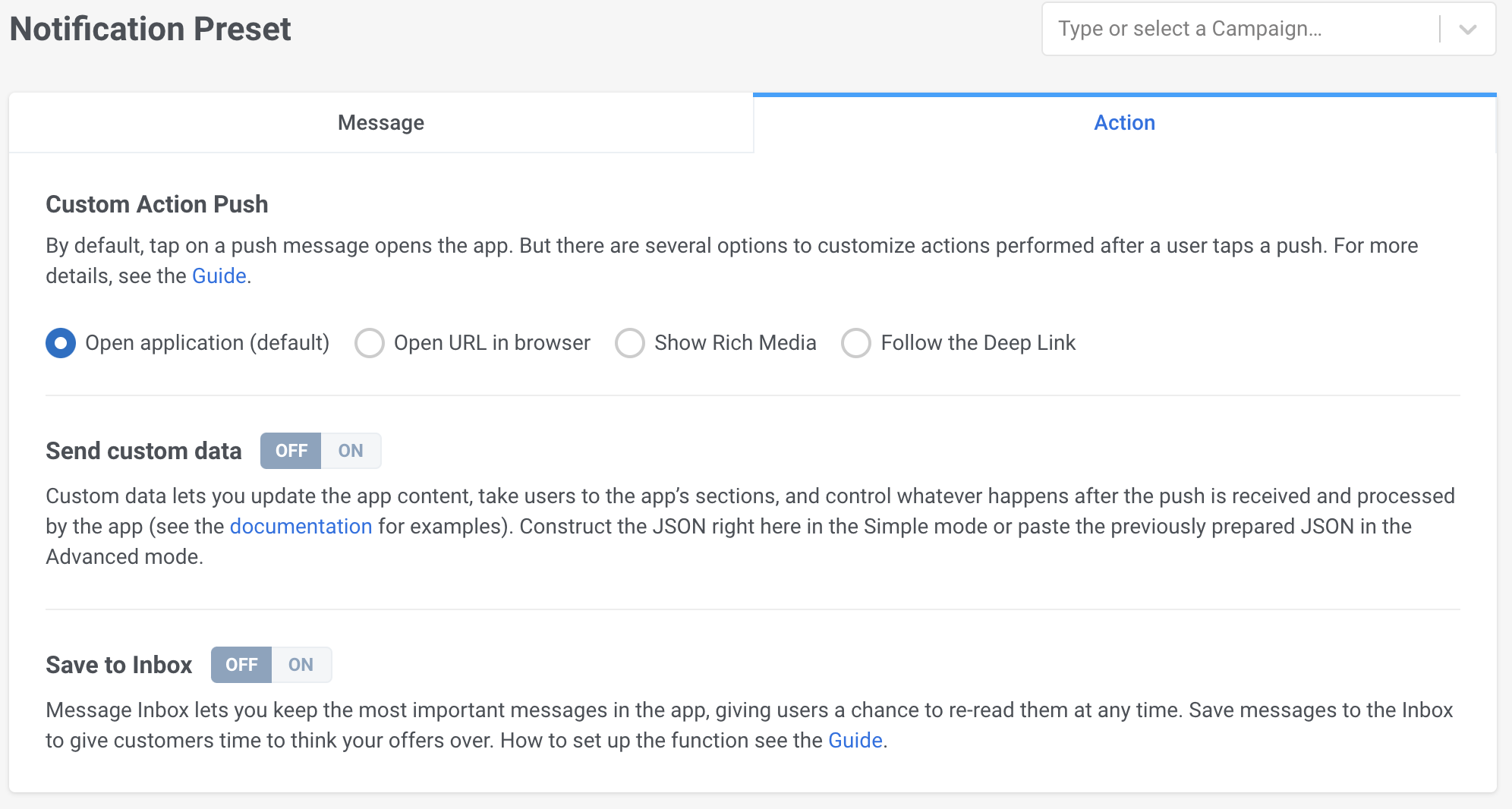1512x809 pixels.
Task: Click the 'Save to Inbox' heading label
Action: (119, 665)
